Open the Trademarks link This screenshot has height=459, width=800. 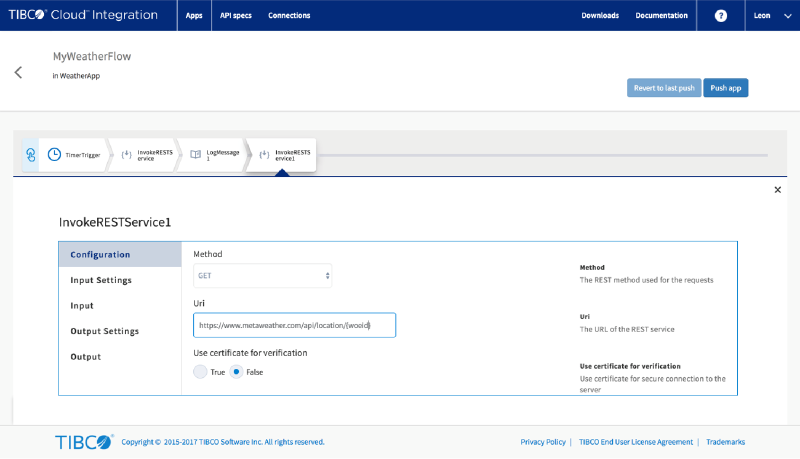[x=726, y=442]
